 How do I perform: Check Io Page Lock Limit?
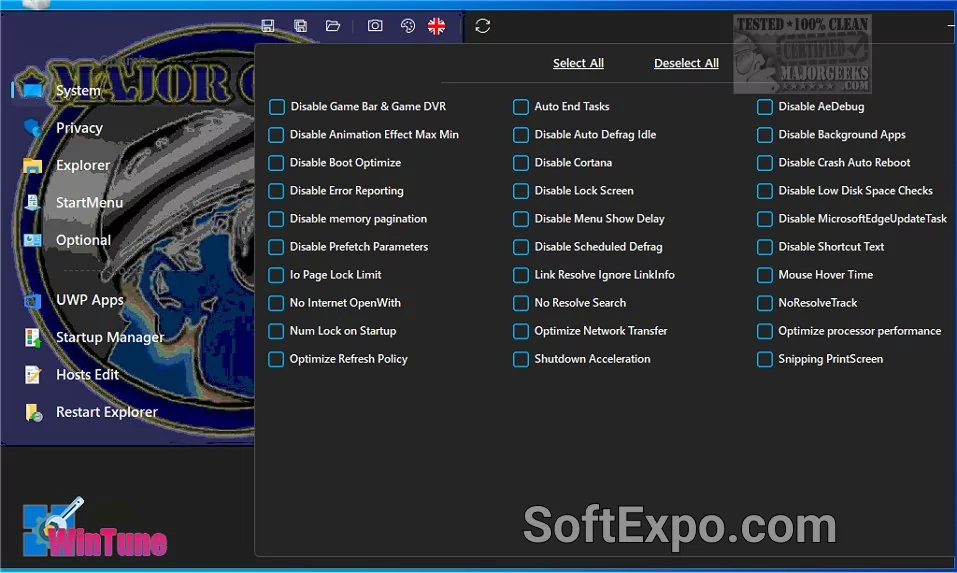coord(276,275)
